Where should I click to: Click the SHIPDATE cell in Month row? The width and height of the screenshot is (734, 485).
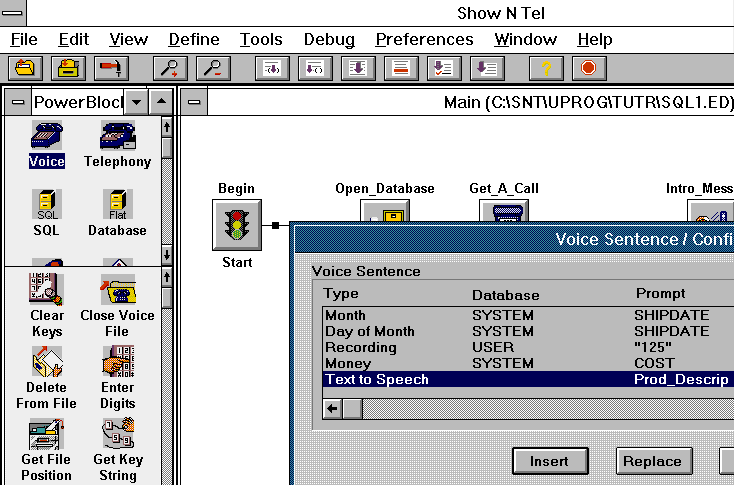(x=672, y=315)
